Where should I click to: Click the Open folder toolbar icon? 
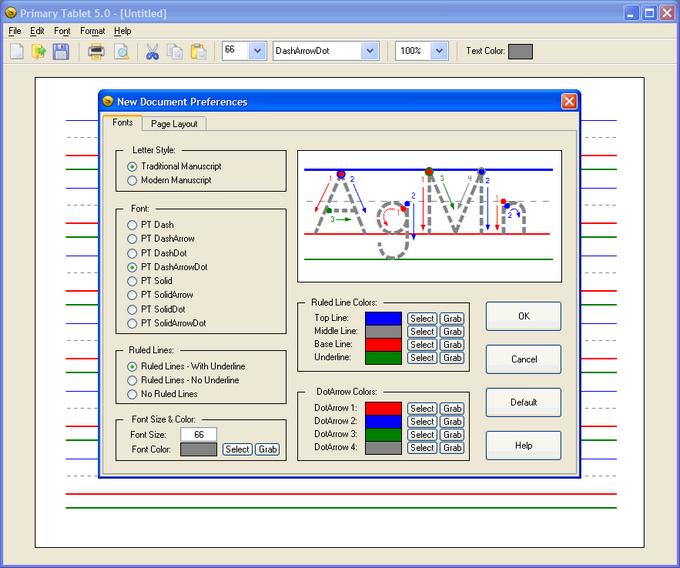coord(39,51)
